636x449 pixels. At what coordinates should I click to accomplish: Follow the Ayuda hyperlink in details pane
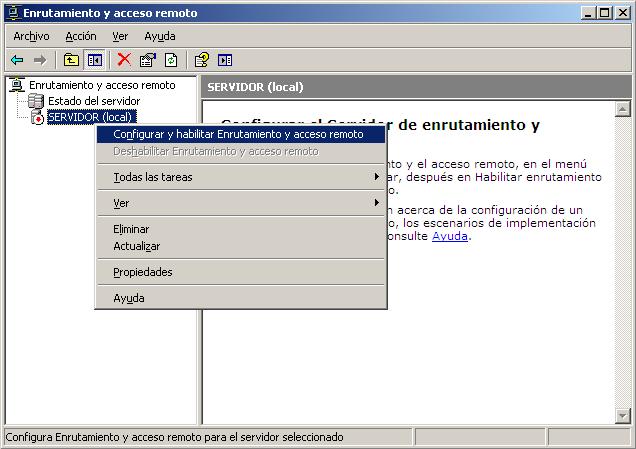[449, 237]
